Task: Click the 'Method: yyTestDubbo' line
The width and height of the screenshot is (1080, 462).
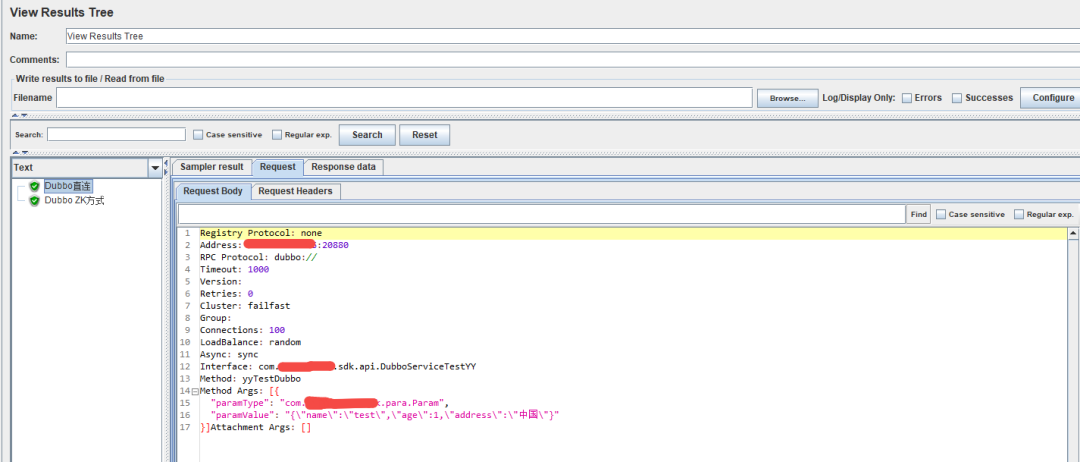Action: pos(250,379)
